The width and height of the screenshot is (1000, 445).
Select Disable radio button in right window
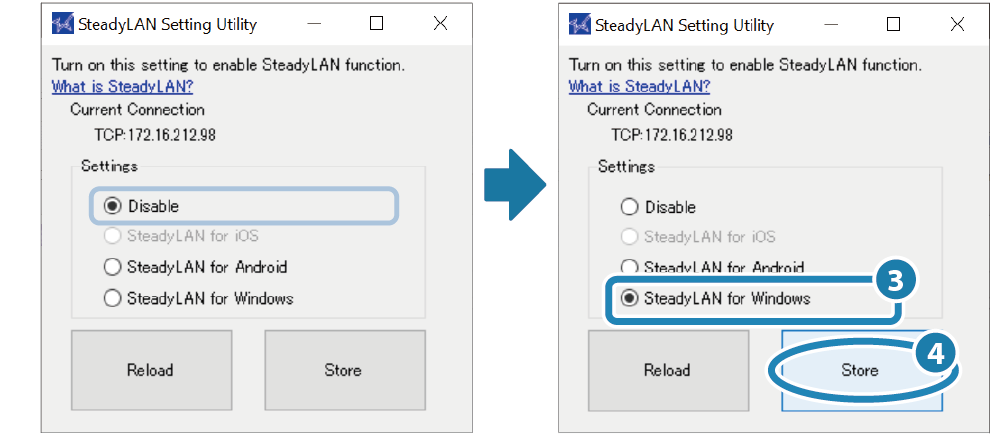click(x=629, y=207)
